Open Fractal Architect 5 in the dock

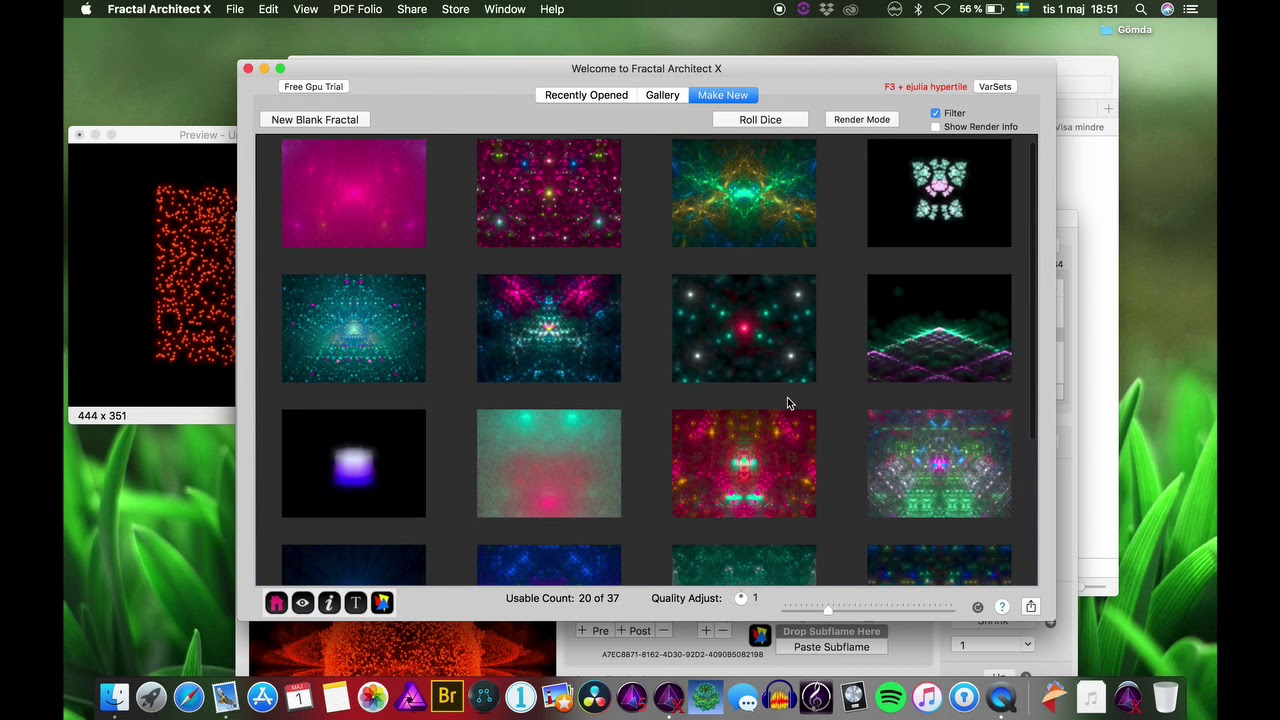coord(633,697)
